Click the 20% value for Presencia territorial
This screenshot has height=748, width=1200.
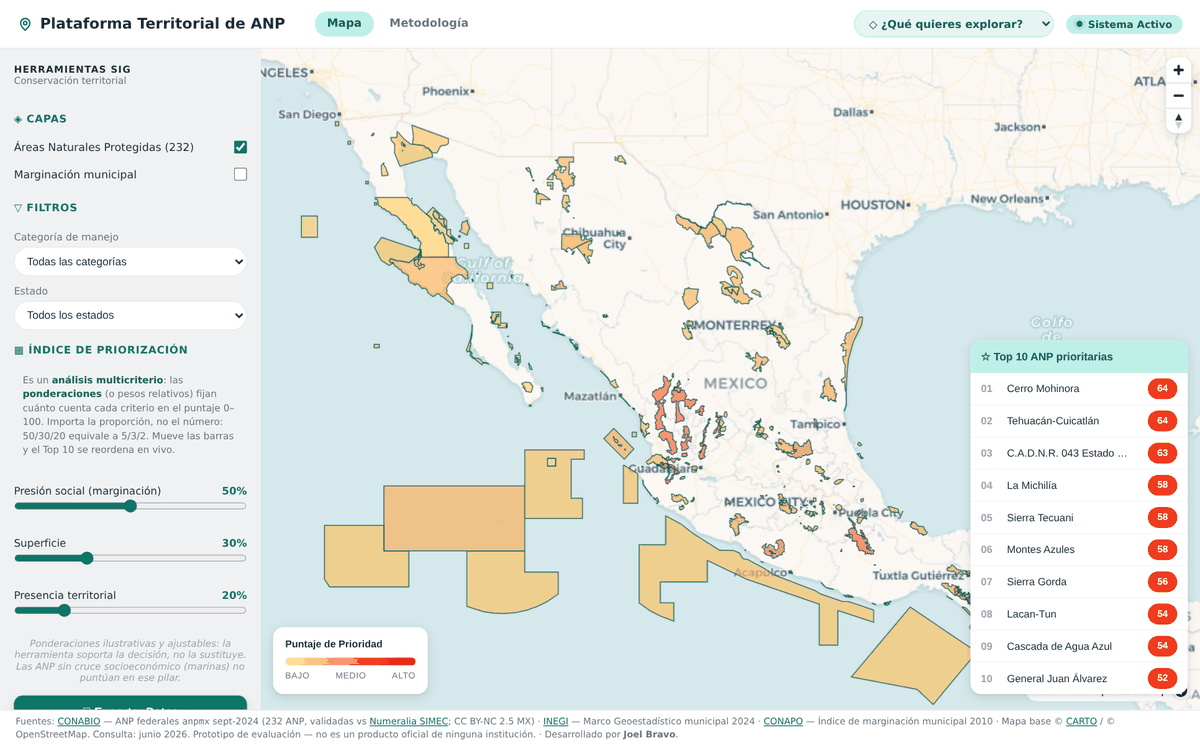tap(234, 595)
